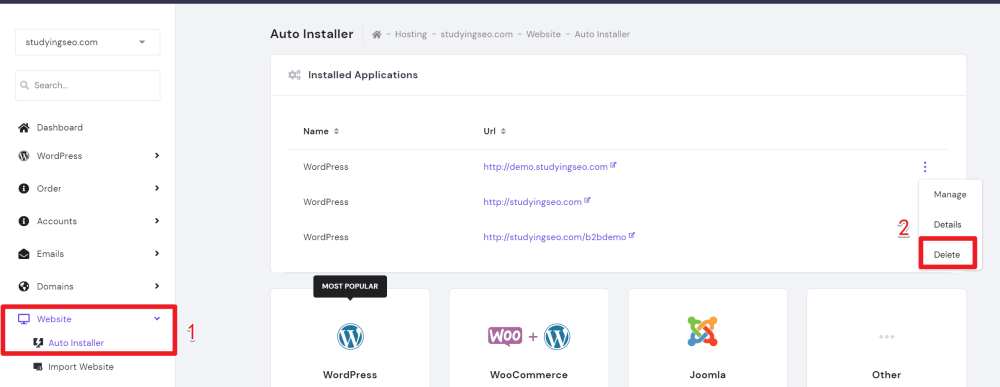
Task: Click external link icon after b2bdemo URL
Action: (632, 235)
